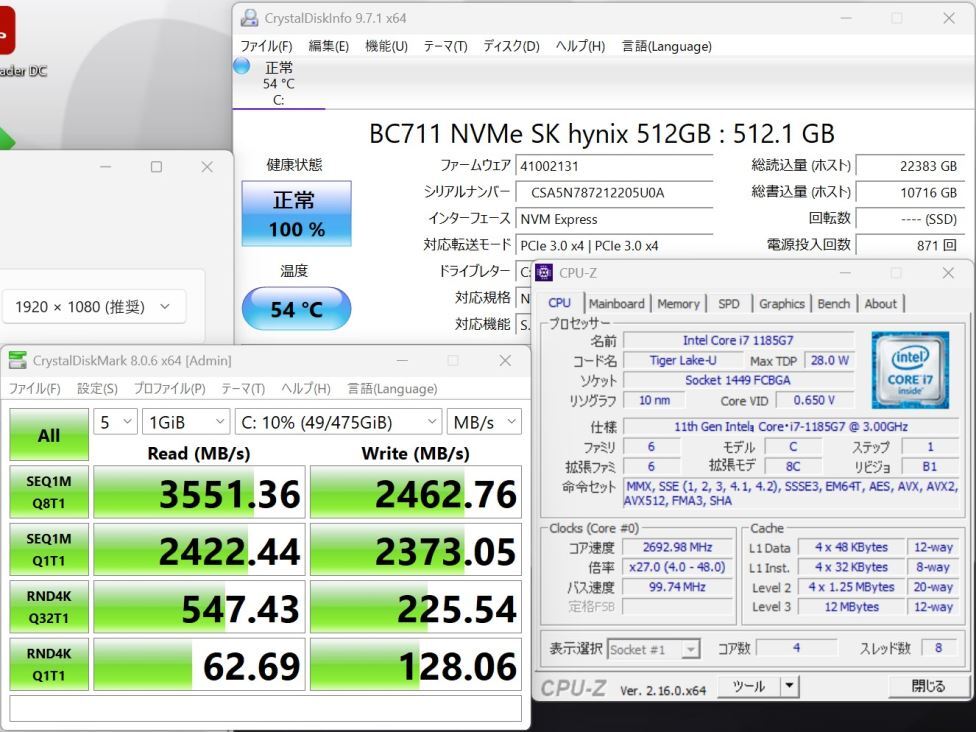976x732 pixels.
Task: Open the 1GiB test size dropdown
Action: pos(186,422)
